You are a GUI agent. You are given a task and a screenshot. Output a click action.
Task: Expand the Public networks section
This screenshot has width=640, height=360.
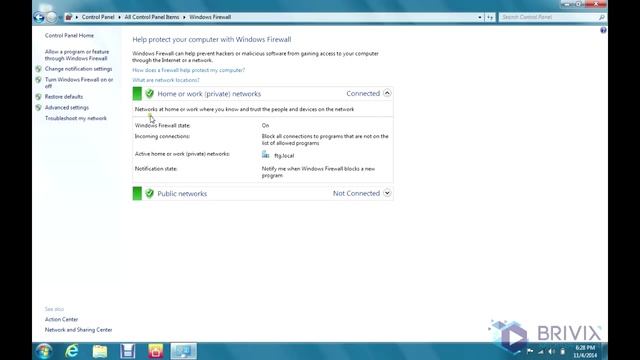click(x=387, y=193)
